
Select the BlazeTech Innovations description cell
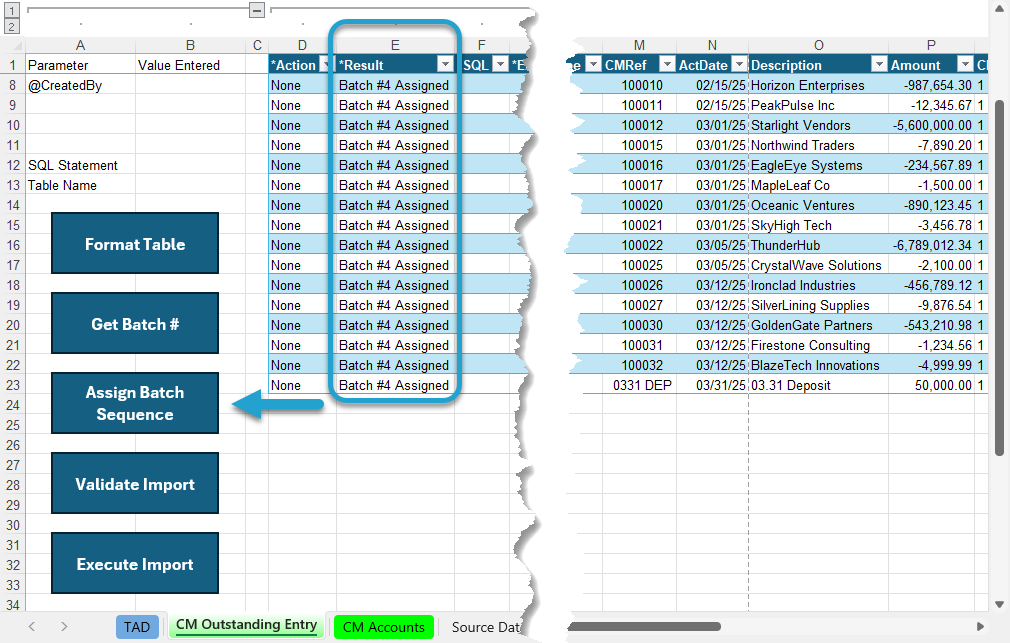pos(819,365)
